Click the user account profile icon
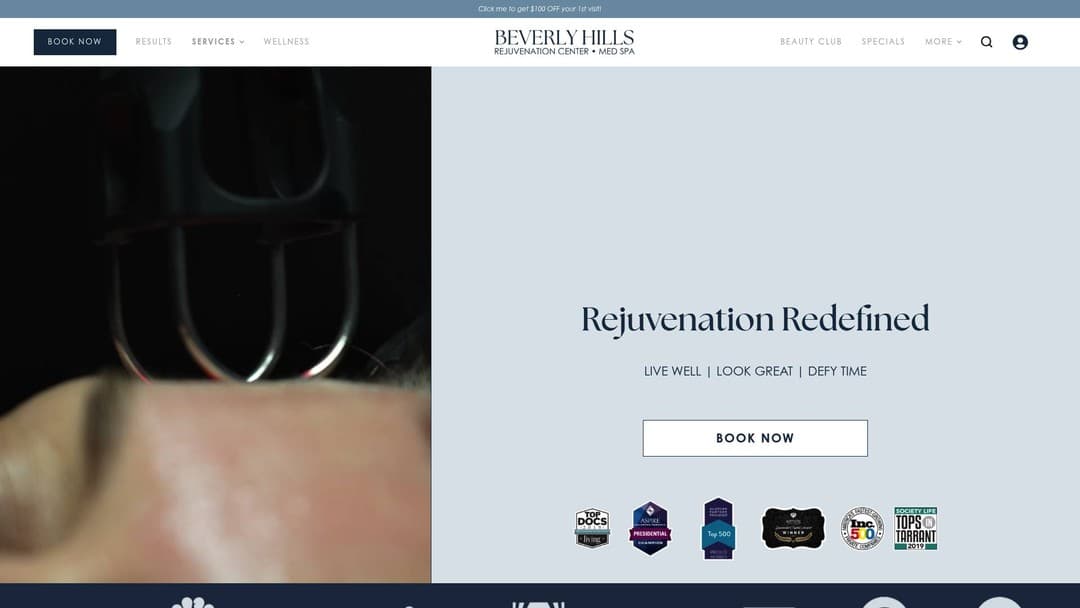 coord(1020,42)
